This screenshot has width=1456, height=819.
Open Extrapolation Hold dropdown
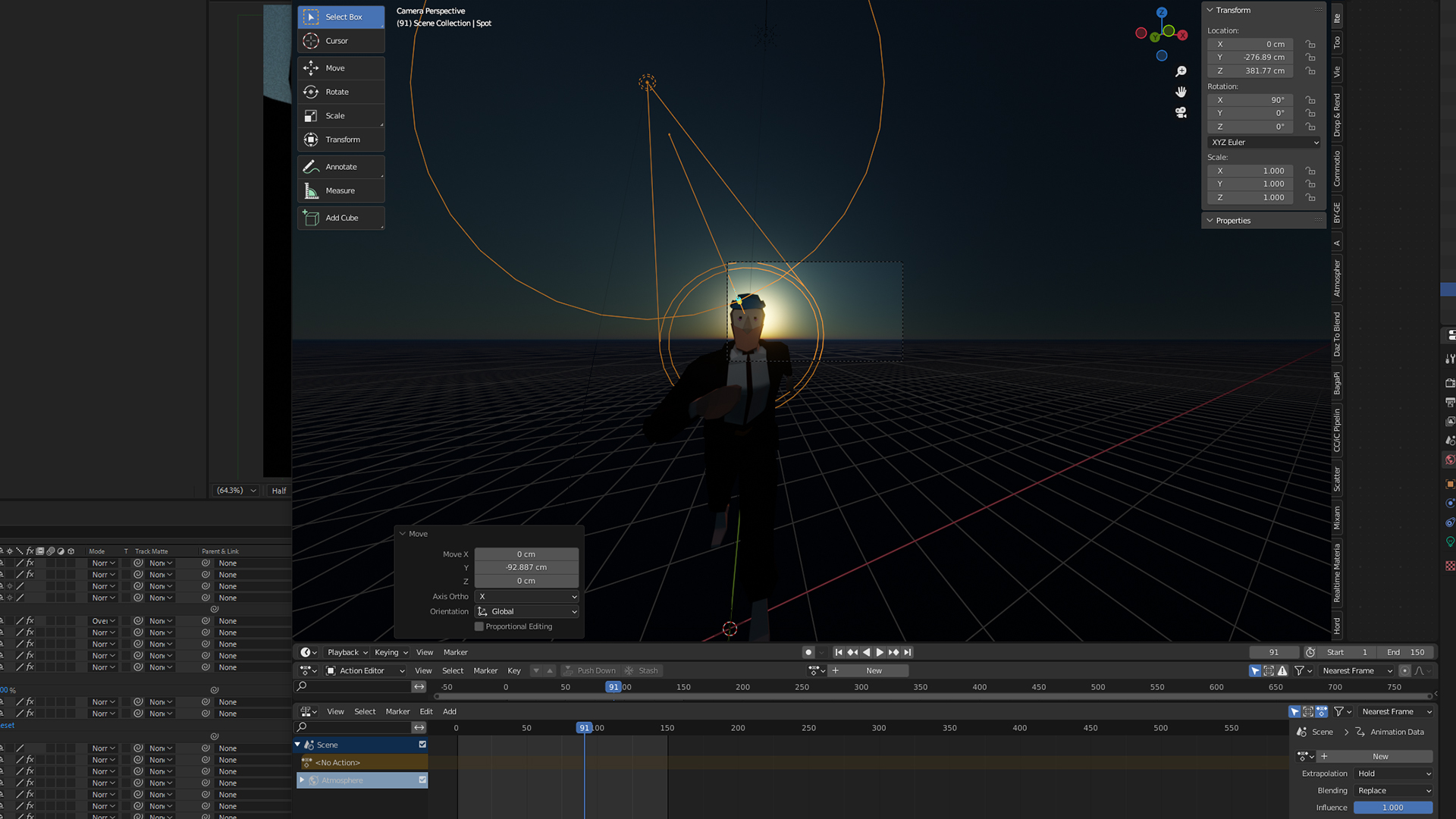pos(1393,773)
